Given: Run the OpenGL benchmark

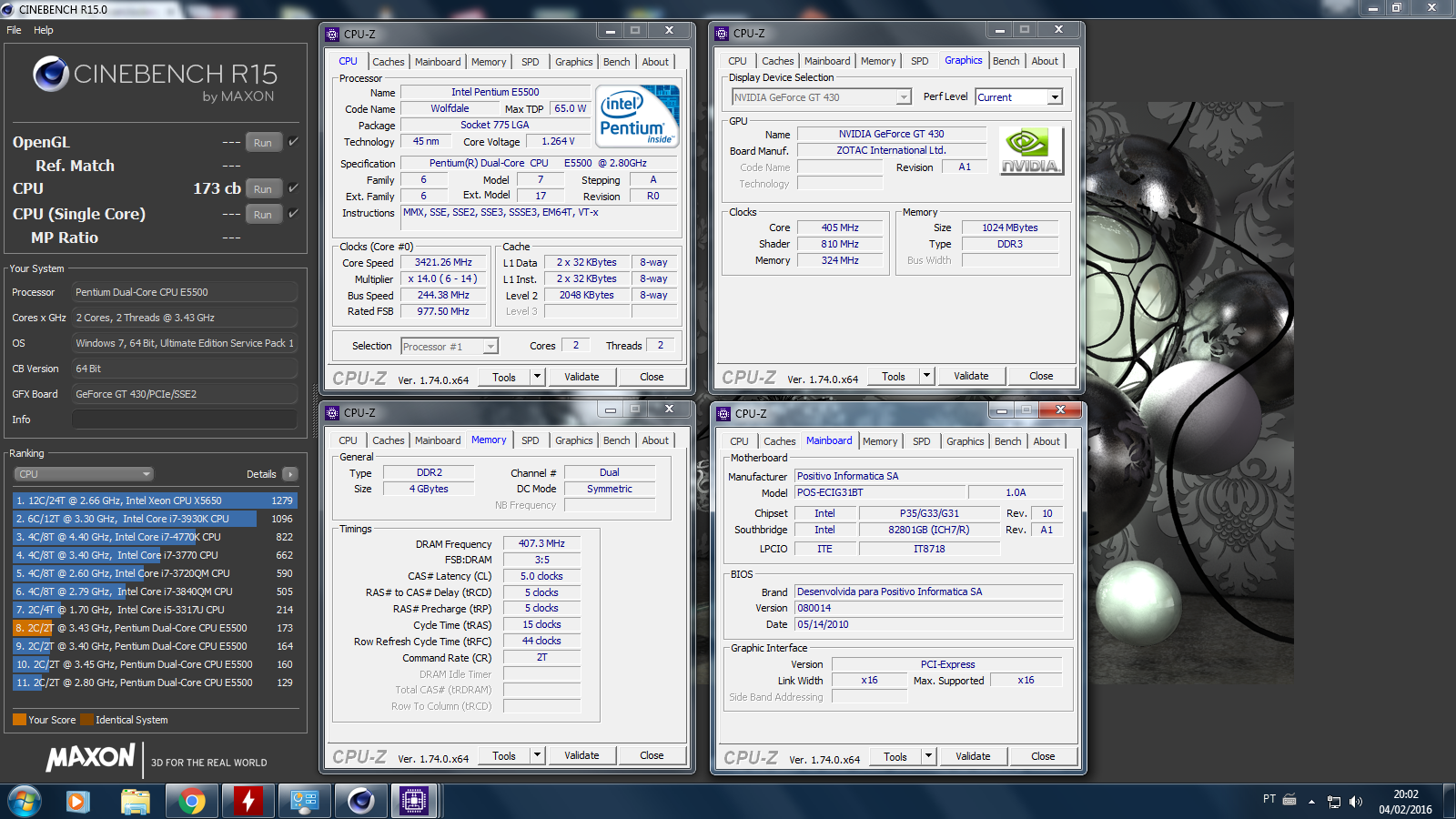Looking at the screenshot, I should pos(263,142).
